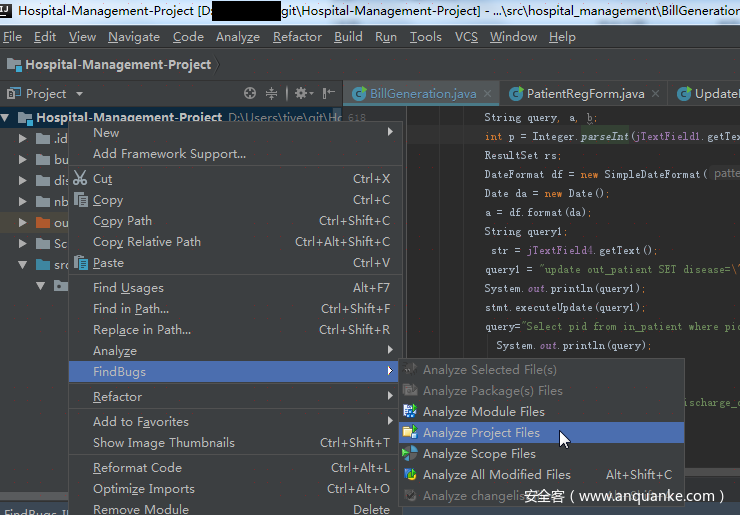Click the Analyze Scope Files icon
740x515 pixels.
click(410, 453)
